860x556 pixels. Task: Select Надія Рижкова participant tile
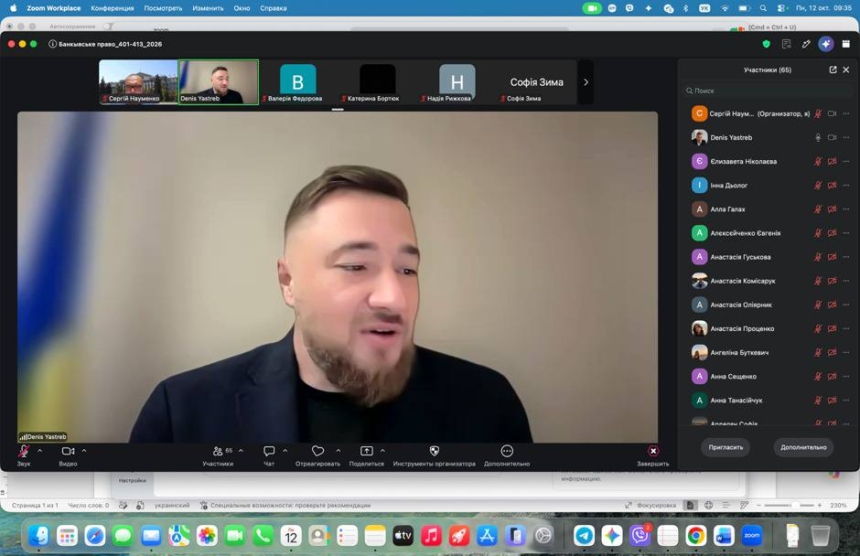point(457,82)
